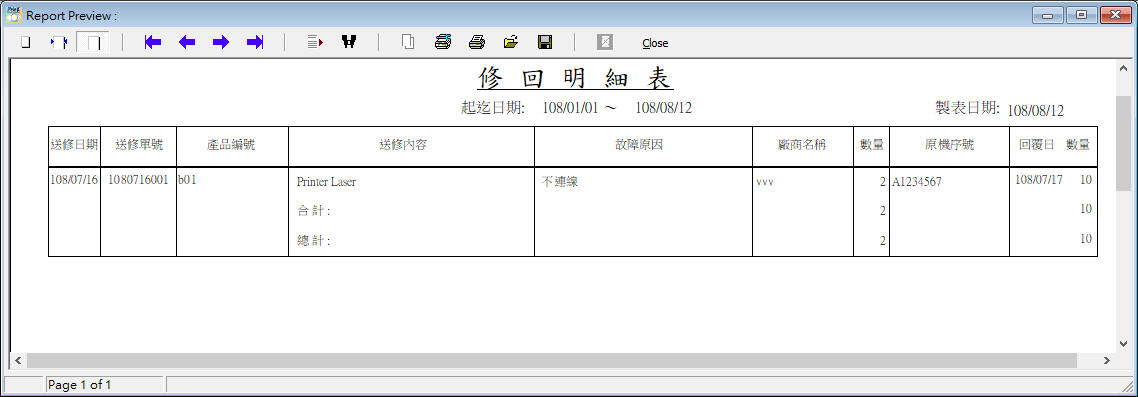Jump to last page of report
Image resolution: width=1138 pixels, height=397 pixels.
pyautogui.click(x=255, y=43)
